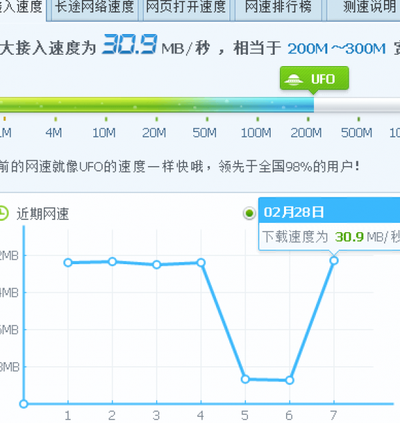Switch to the 网页打开速度 tab
This screenshot has width=400, height=423.
click(x=186, y=7)
